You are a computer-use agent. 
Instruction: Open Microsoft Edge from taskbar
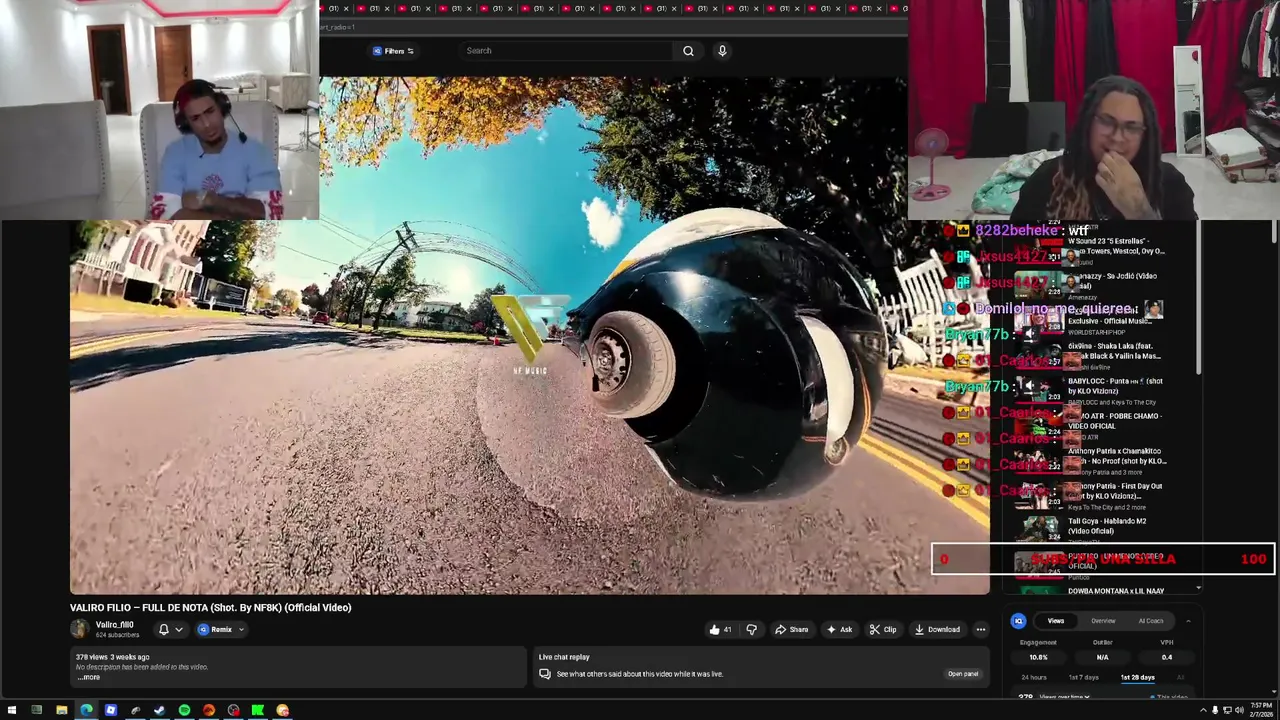[86, 710]
